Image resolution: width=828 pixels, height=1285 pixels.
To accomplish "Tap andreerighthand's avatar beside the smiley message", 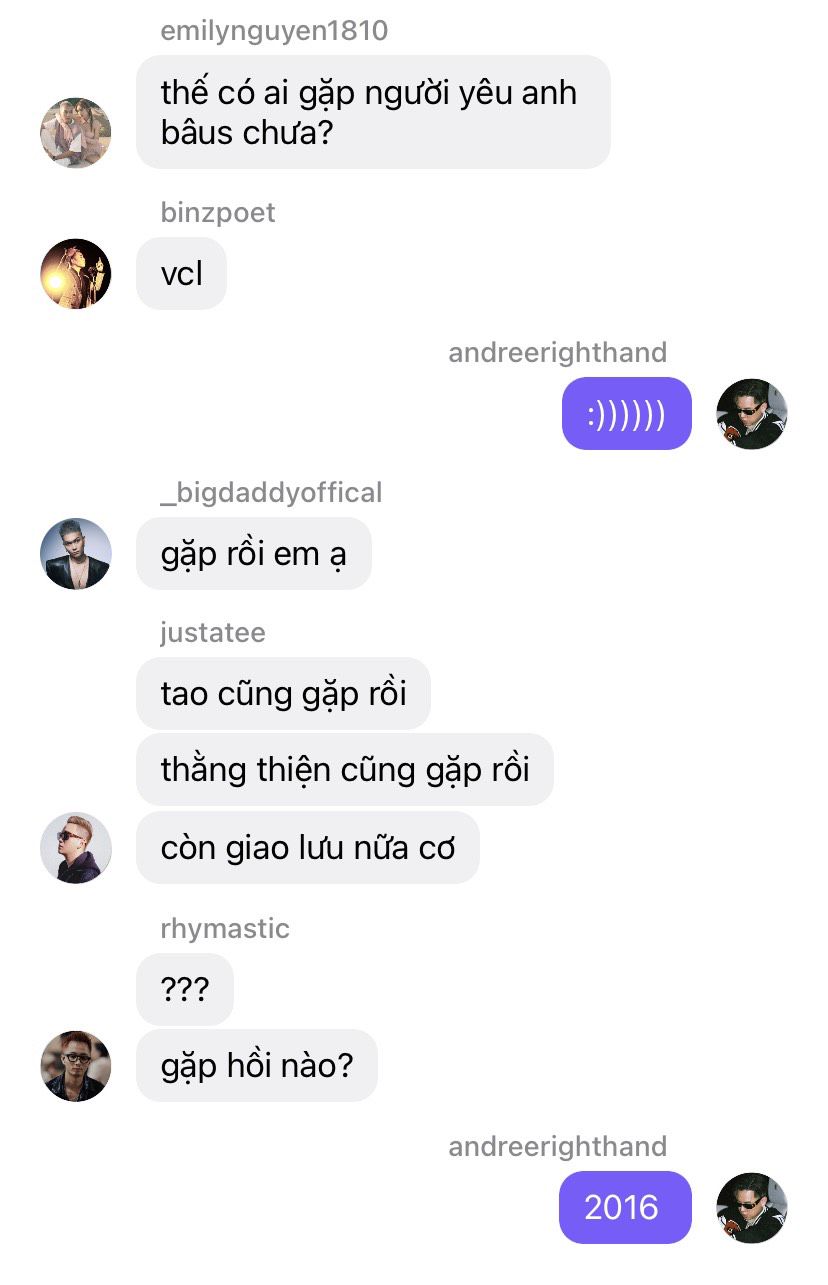I will [x=752, y=414].
